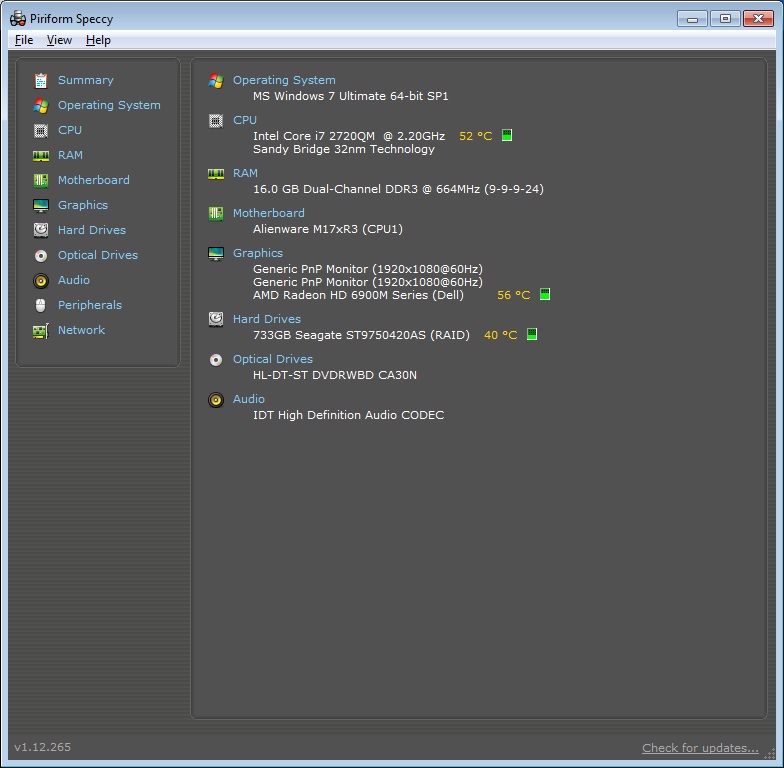
Task: Click the Hard Drives heading in summary
Action: (x=266, y=319)
